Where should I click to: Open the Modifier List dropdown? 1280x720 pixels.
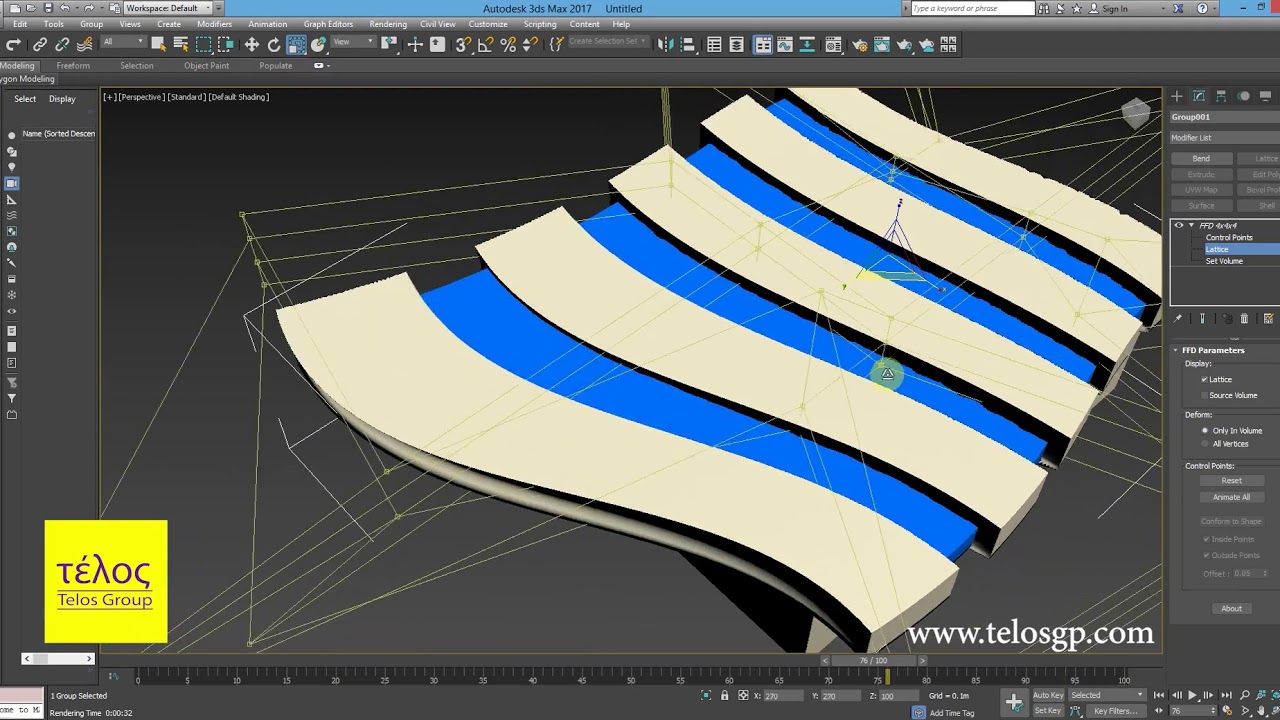coord(1225,138)
